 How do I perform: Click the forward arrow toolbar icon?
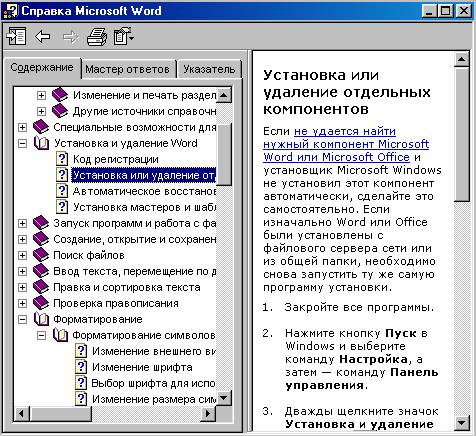coord(70,37)
